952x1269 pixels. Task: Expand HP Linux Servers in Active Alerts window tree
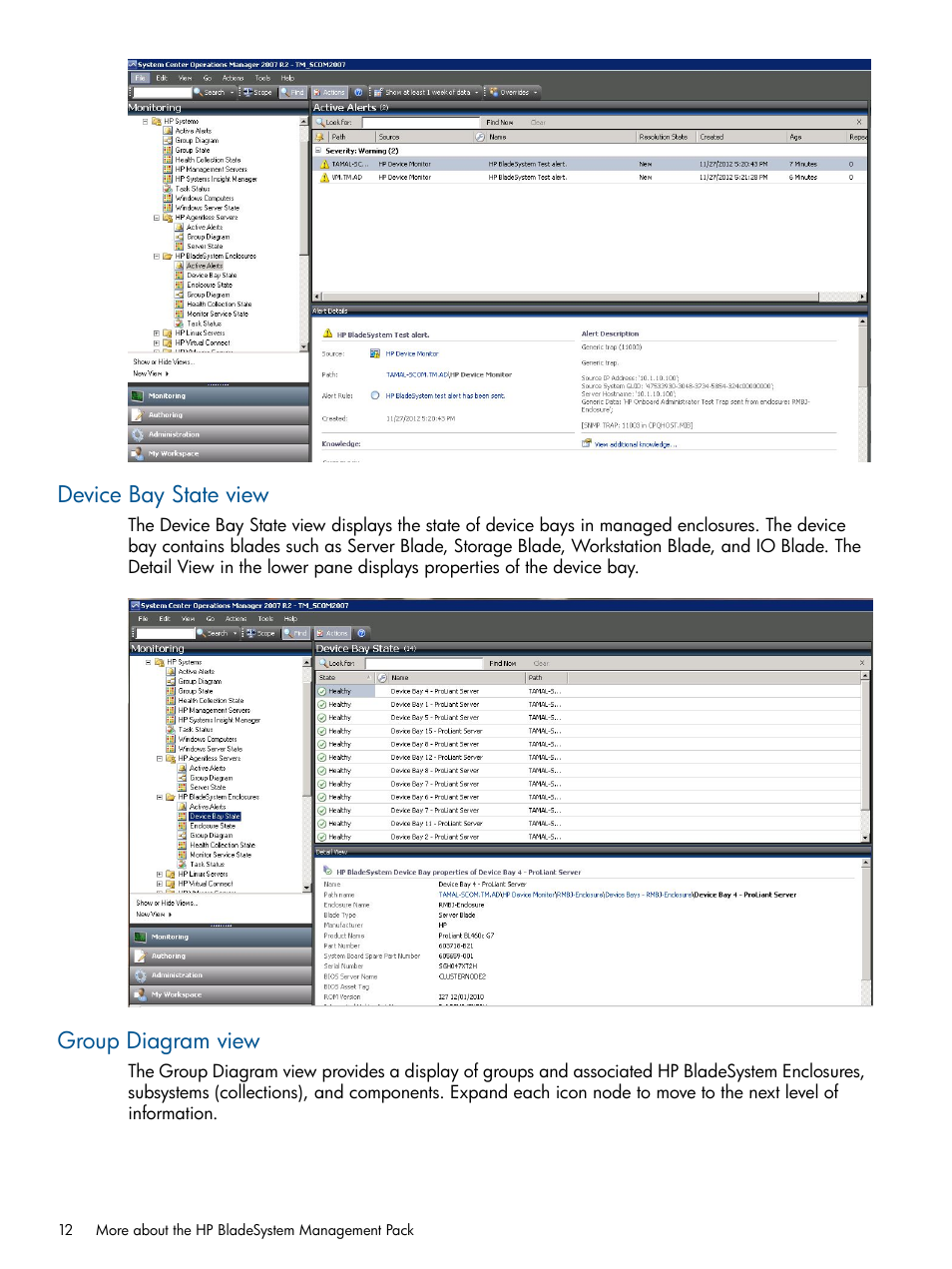(157, 332)
